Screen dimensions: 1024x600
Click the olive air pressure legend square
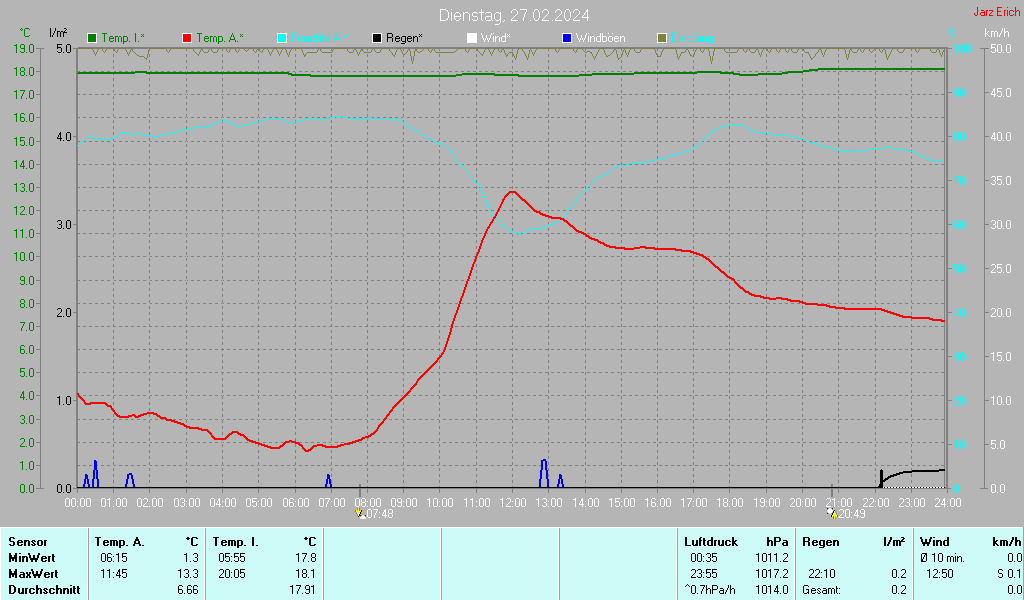[x=661, y=38]
